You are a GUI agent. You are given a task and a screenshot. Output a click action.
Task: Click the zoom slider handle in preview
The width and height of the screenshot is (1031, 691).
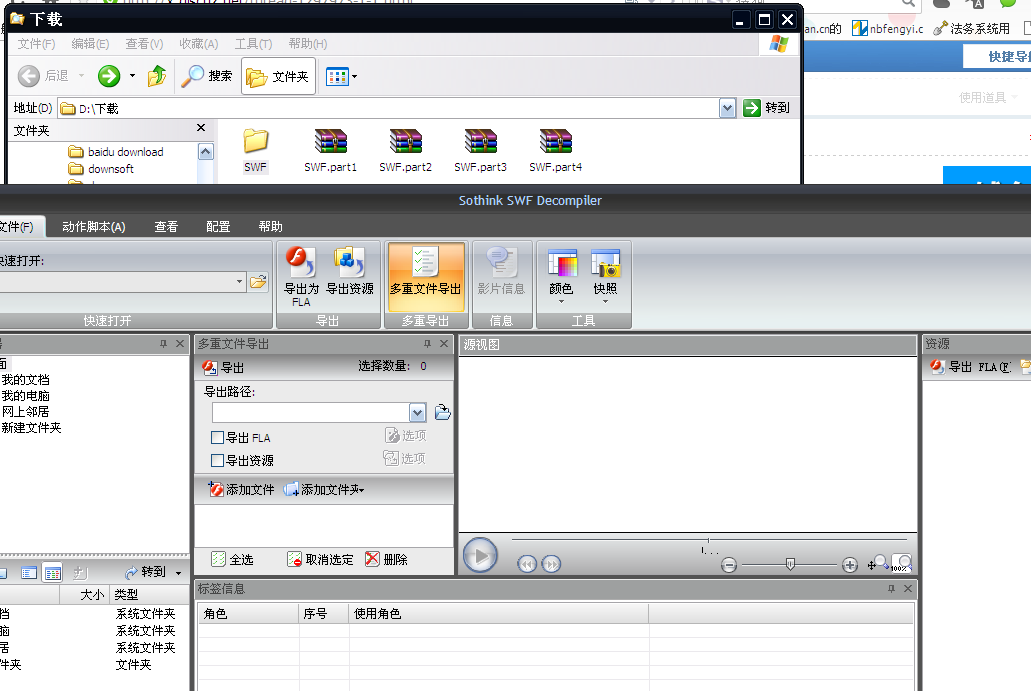(790, 564)
